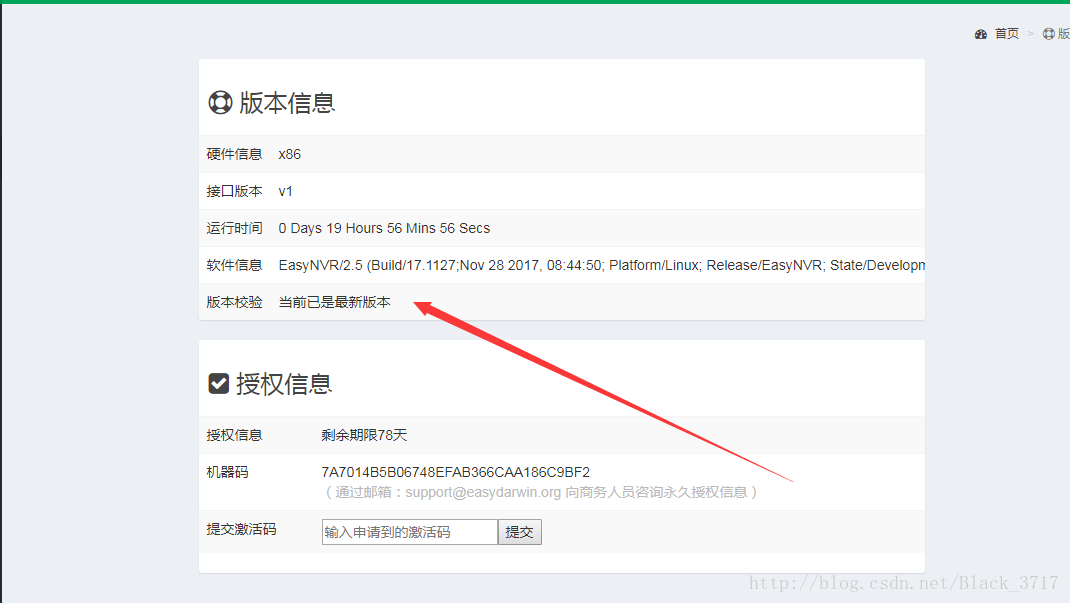Screen dimensions: 1070x603
Task: Click the EasyNVR/2.5 software info text
Action: [x=601, y=265]
